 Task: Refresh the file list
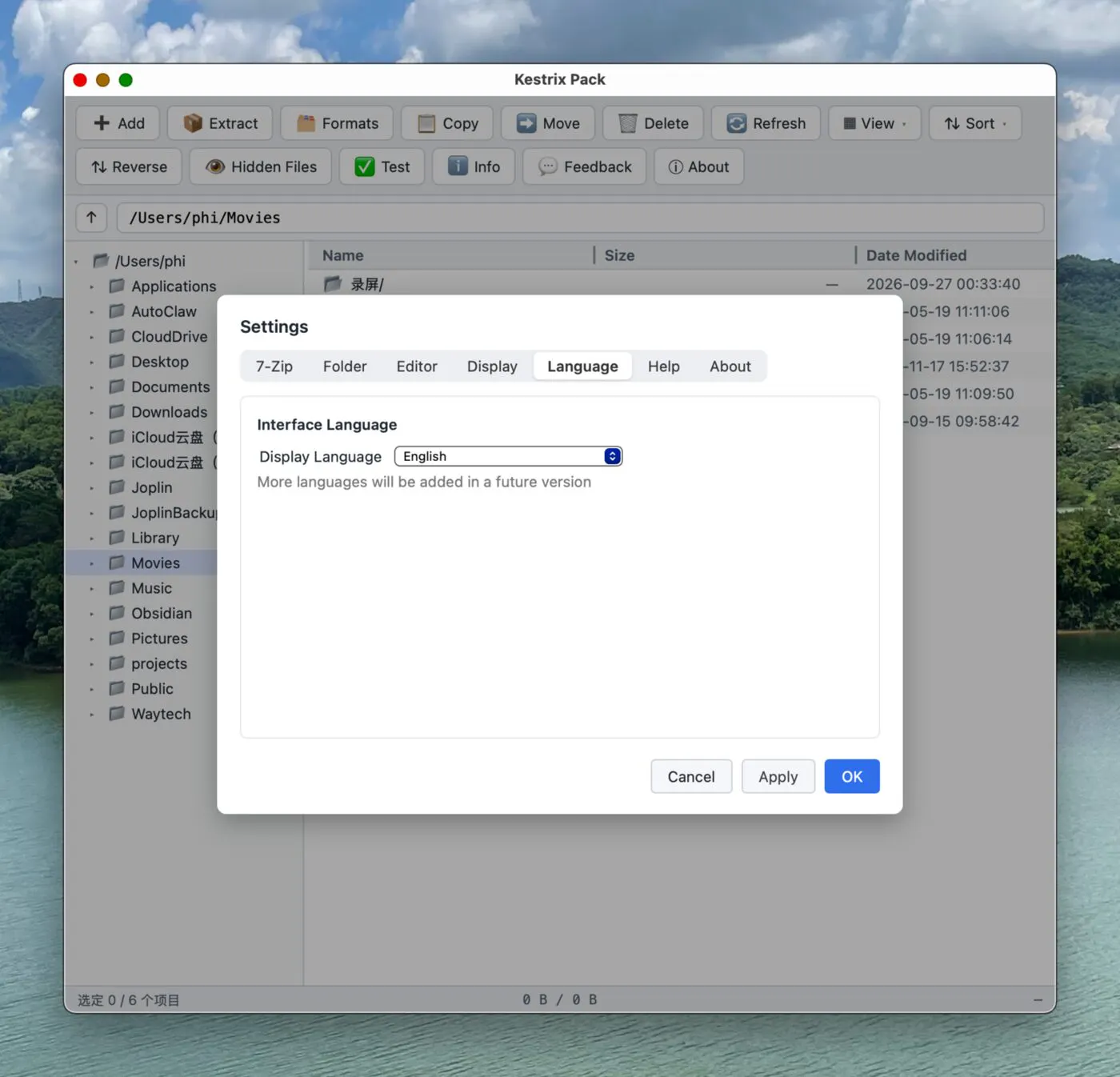tap(766, 123)
